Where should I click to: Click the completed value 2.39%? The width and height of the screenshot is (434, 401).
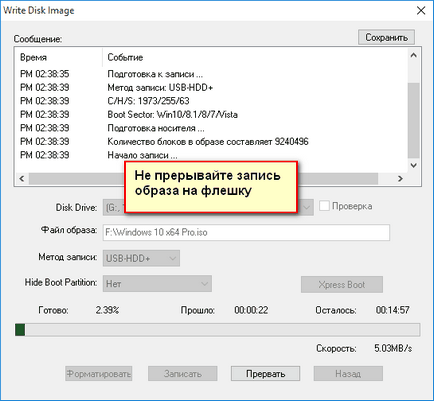click(x=107, y=310)
